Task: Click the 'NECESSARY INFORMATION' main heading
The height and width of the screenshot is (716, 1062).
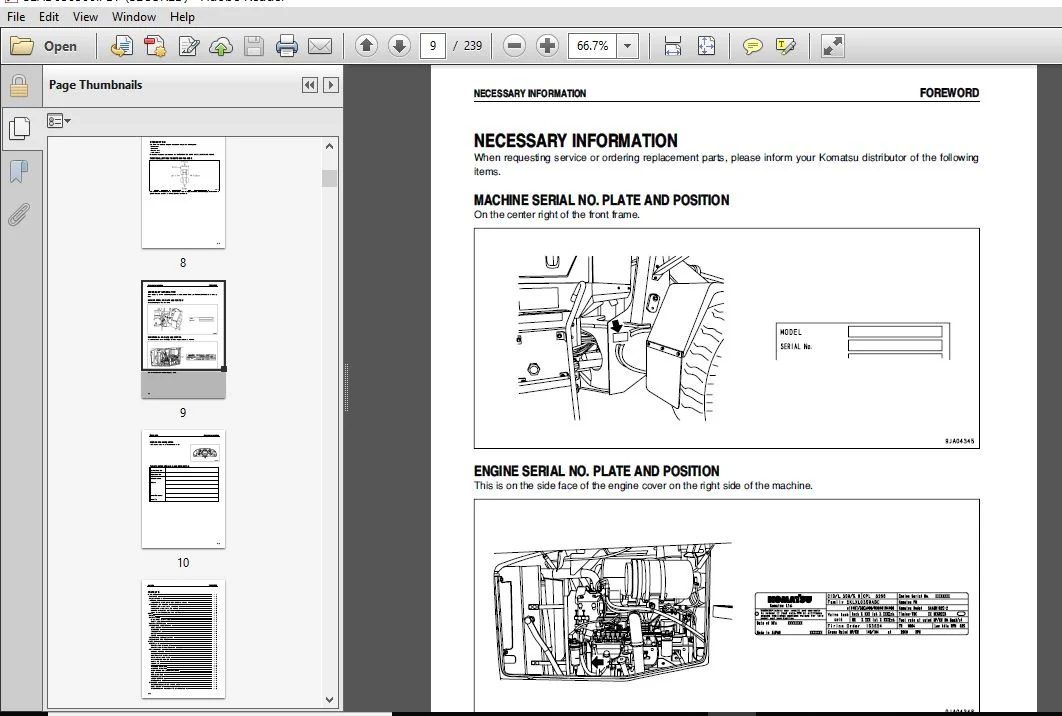Action: 576,141
